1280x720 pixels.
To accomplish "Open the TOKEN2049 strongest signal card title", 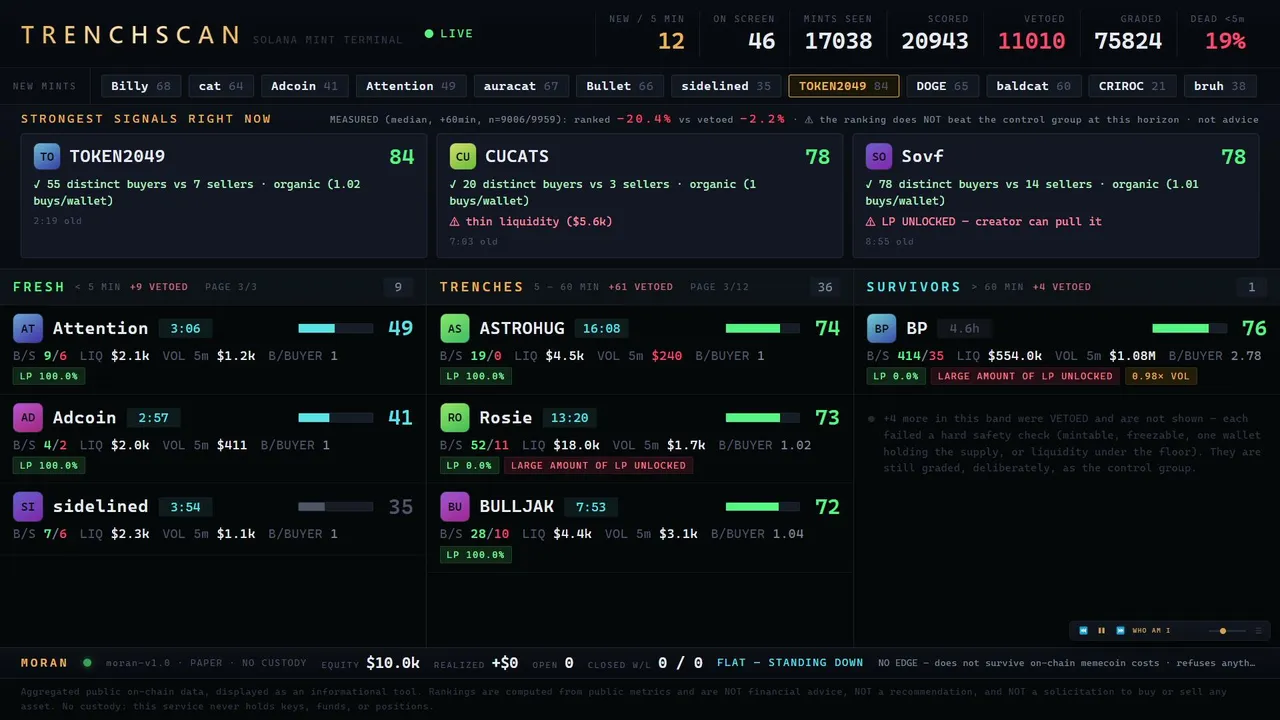I will click(x=117, y=157).
